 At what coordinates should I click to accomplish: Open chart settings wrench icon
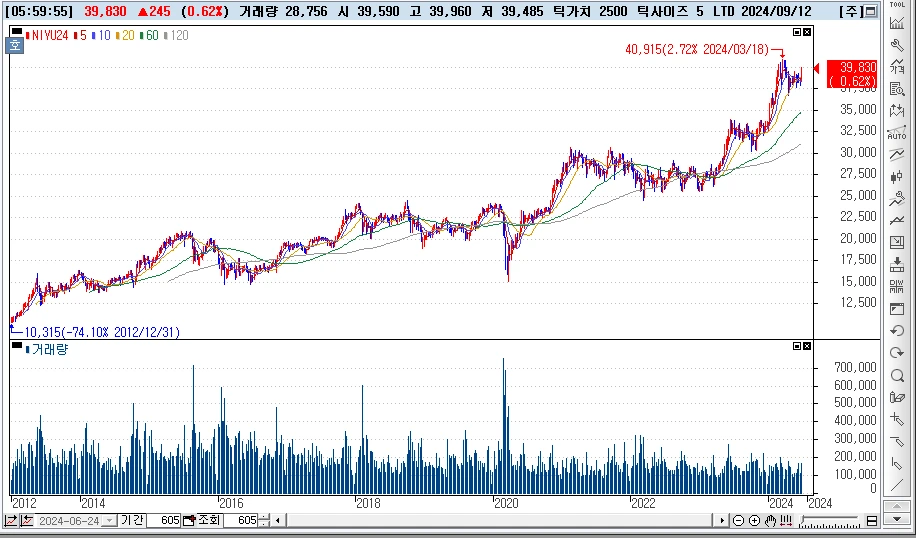pyautogui.click(x=897, y=45)
